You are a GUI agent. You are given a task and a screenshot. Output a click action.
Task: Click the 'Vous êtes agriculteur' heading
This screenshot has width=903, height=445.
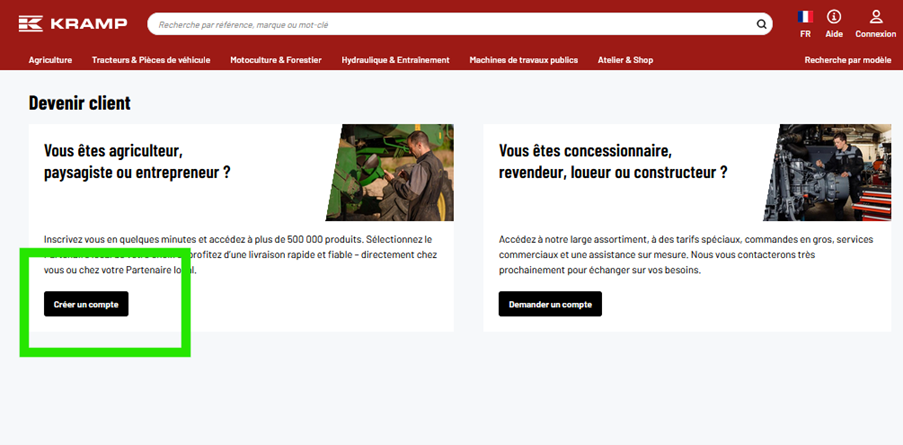pos(137,161)
